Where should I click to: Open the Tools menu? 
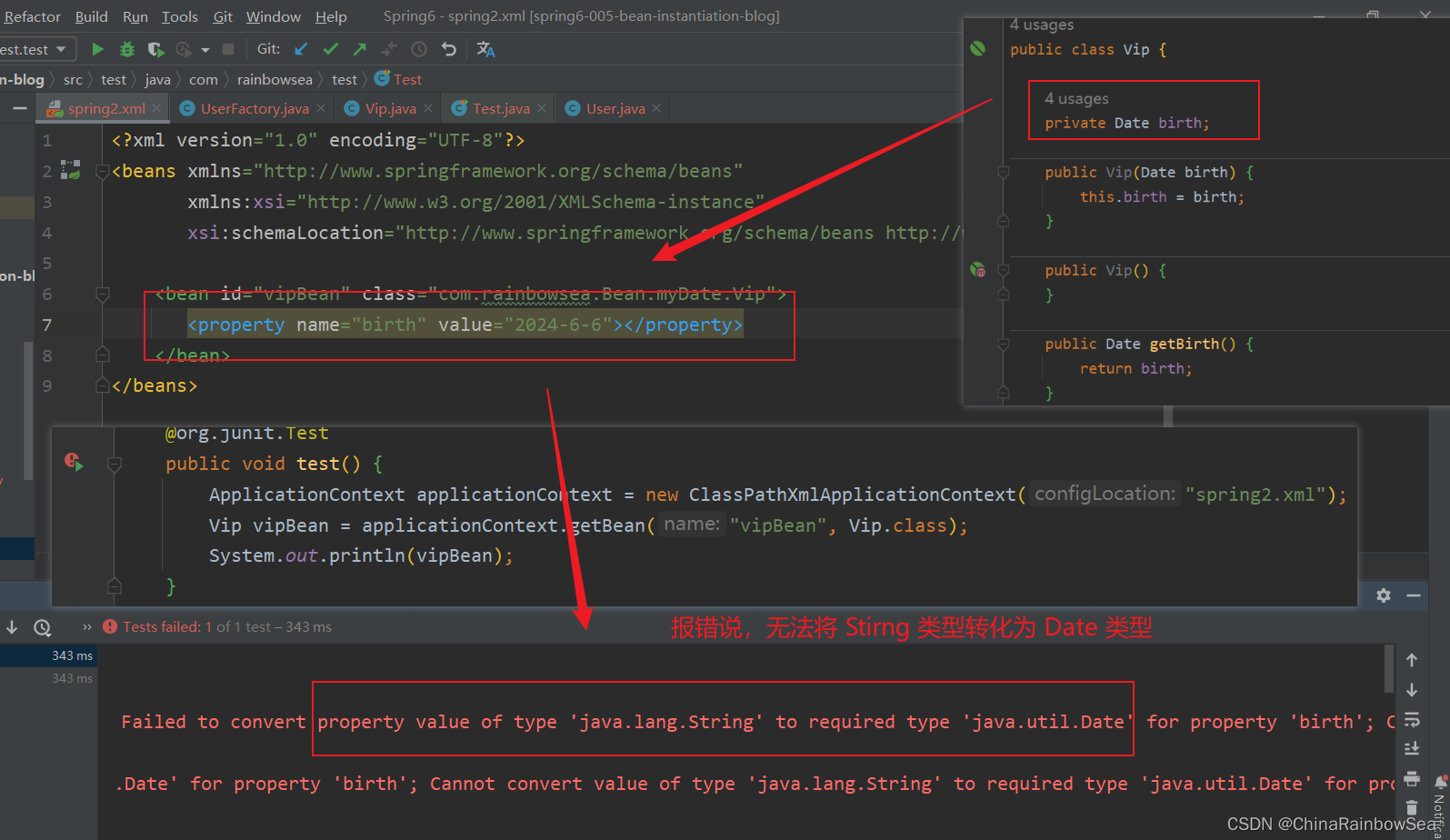click(x=180, y=16)
